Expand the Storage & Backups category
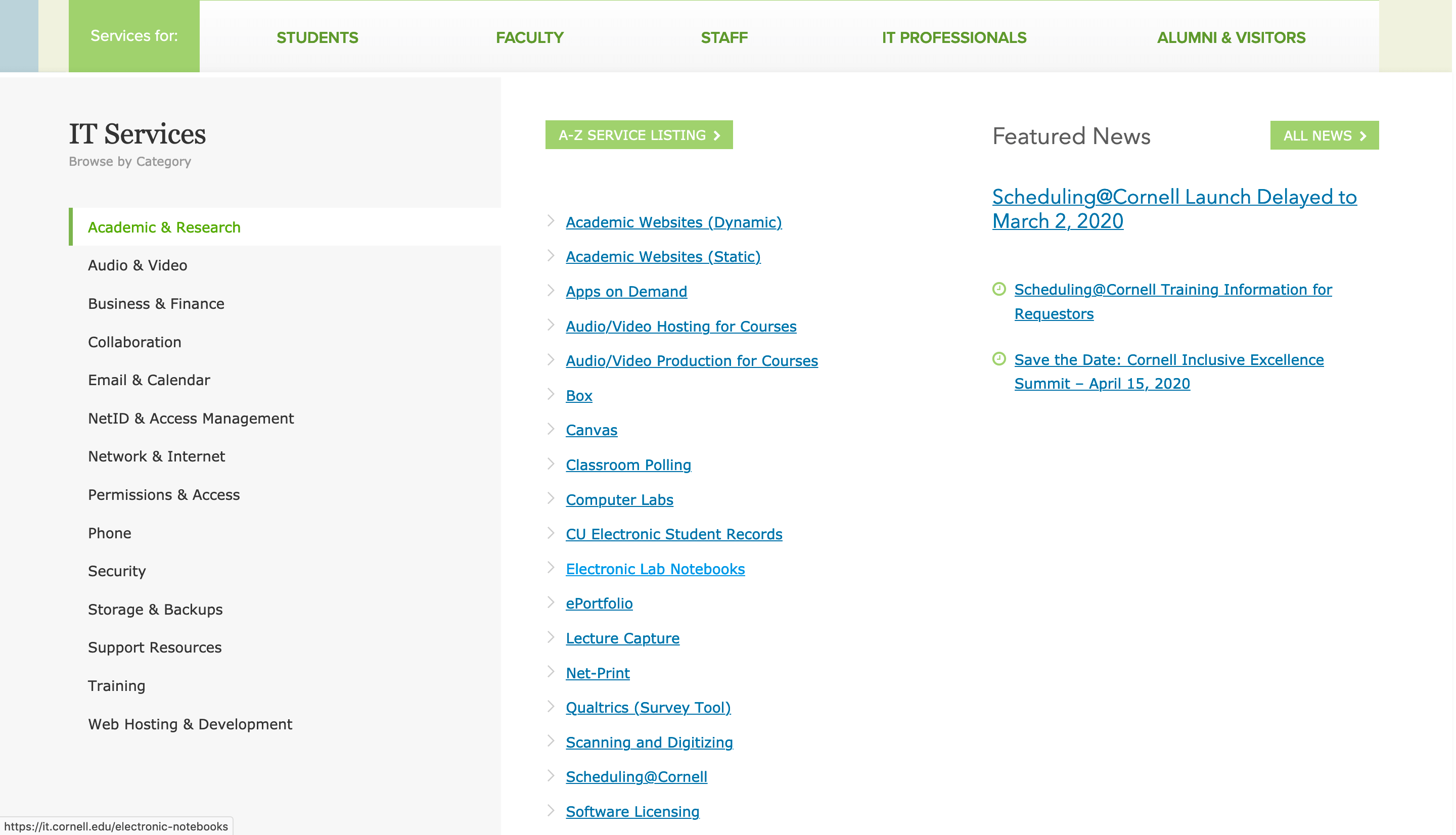 point(154,610)
